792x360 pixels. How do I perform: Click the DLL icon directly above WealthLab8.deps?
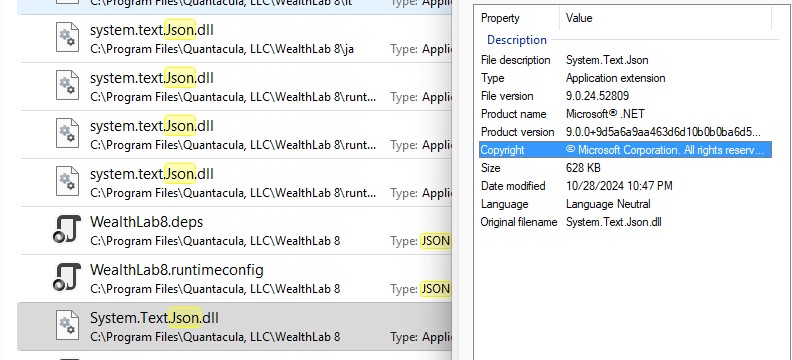pyautogui.click(x=67, y=181)
